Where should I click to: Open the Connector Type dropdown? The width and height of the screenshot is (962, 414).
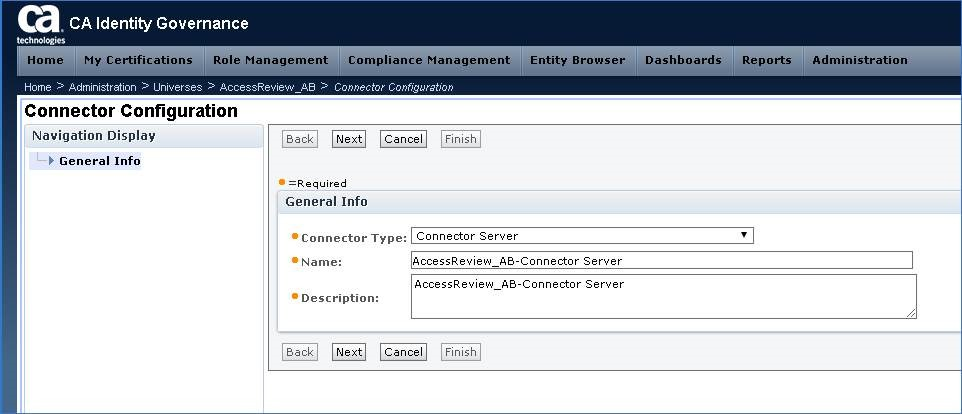(x=582, y=236)
